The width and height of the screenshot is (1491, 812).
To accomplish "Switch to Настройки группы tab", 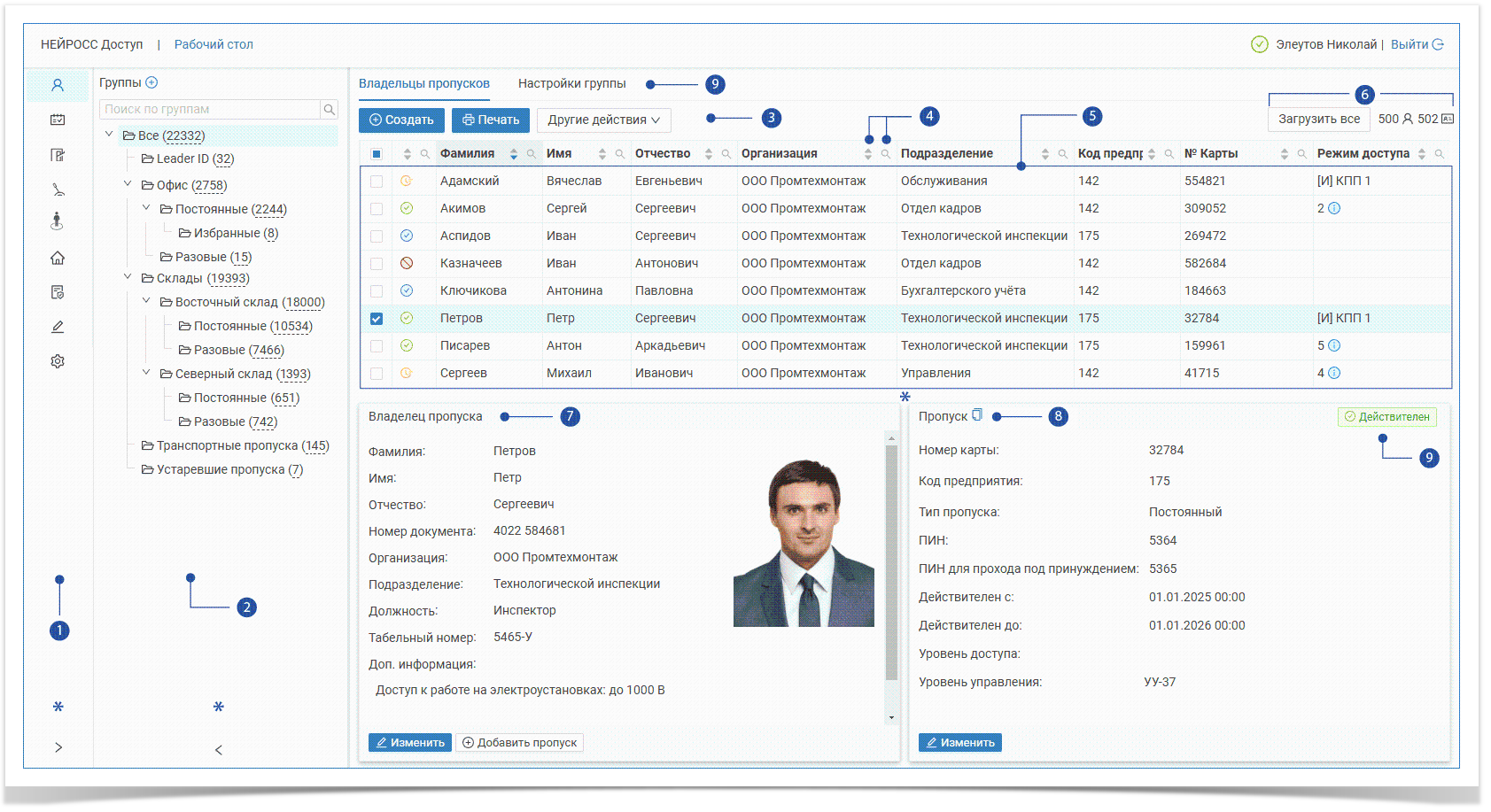I will 571,84.
